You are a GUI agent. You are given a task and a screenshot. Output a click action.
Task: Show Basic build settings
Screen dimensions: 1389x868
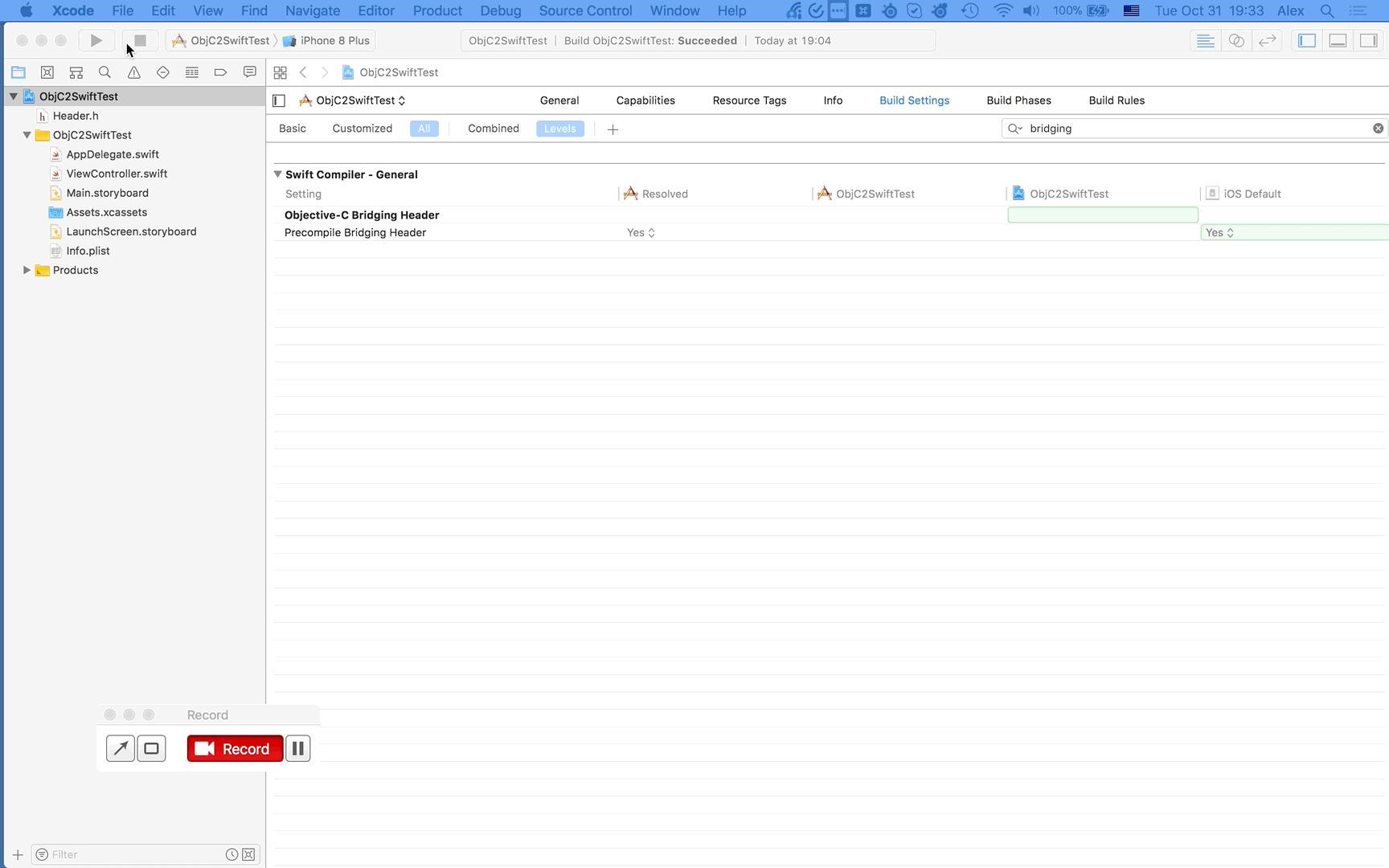pos(293,129)
